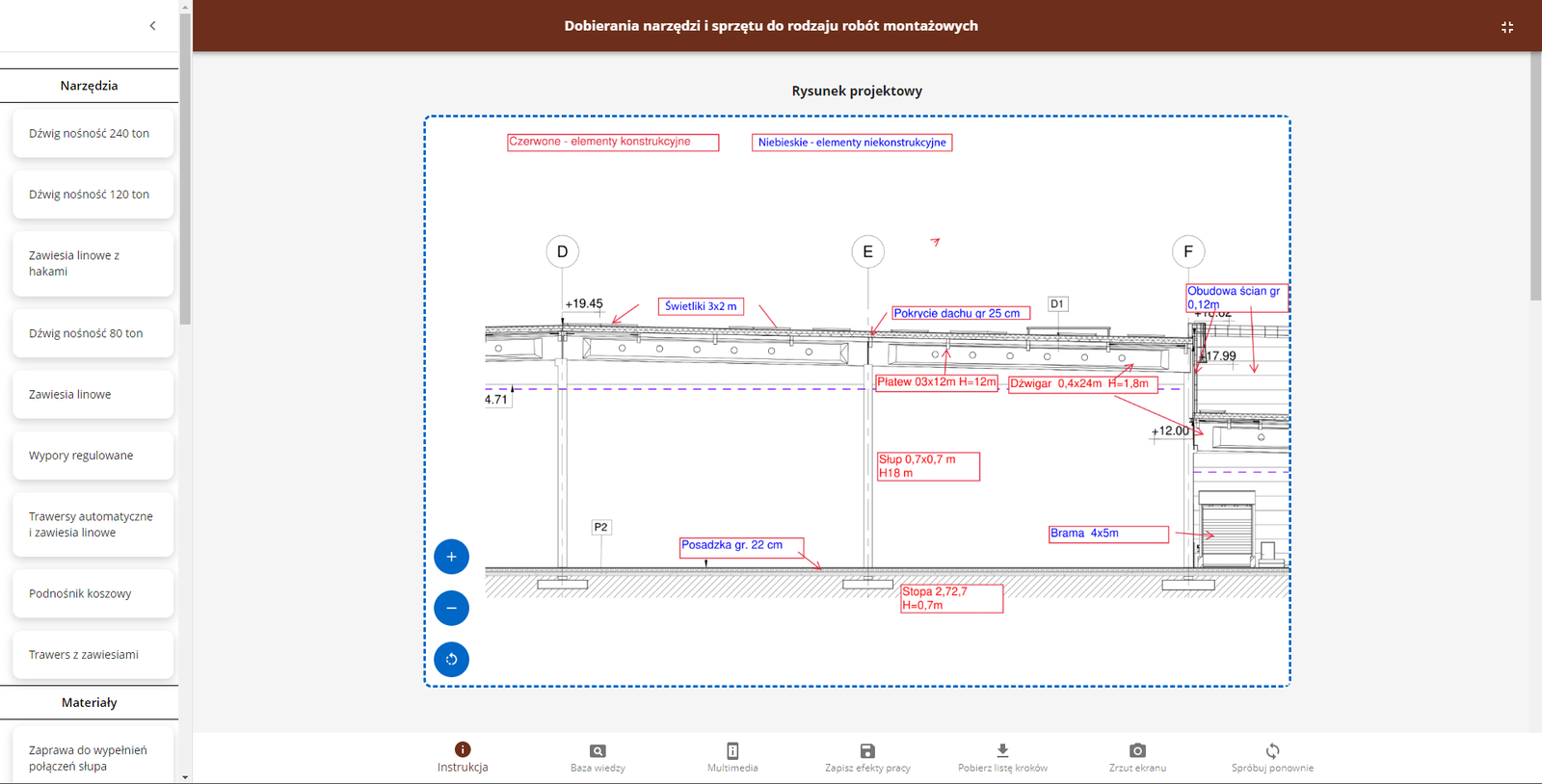Image resolution: width=1542 pixels, height=784 pixels.
Task: Click the zoom in plus button
Action: [451, 557]
